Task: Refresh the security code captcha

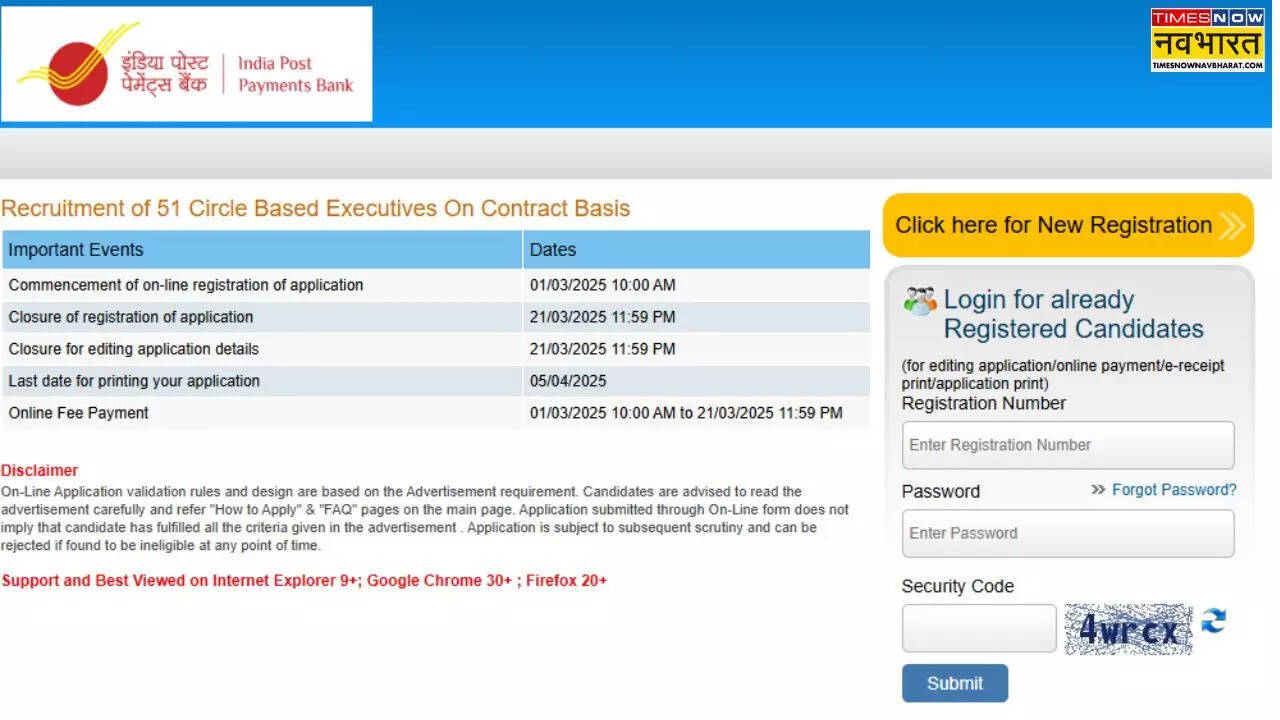Action: [x=1214, y=621]
